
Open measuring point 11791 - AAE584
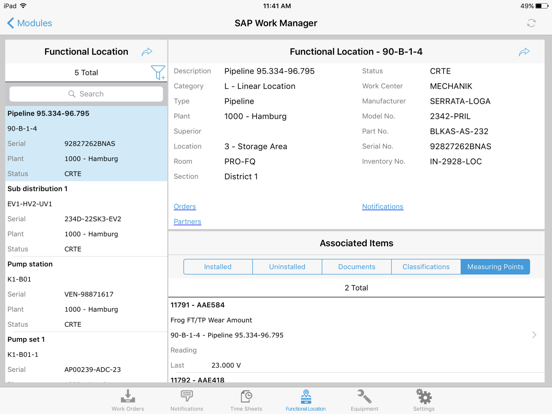coord(356,335)
